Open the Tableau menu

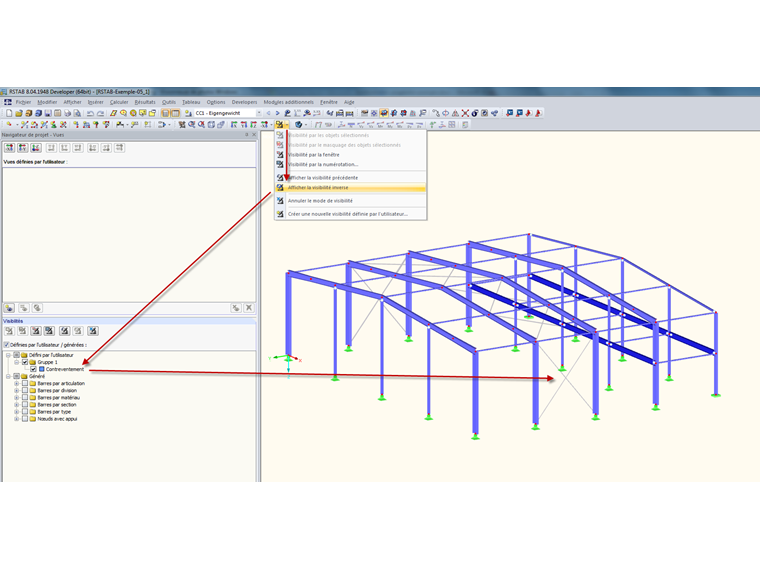pyautogui.click(x=191, y=102)
